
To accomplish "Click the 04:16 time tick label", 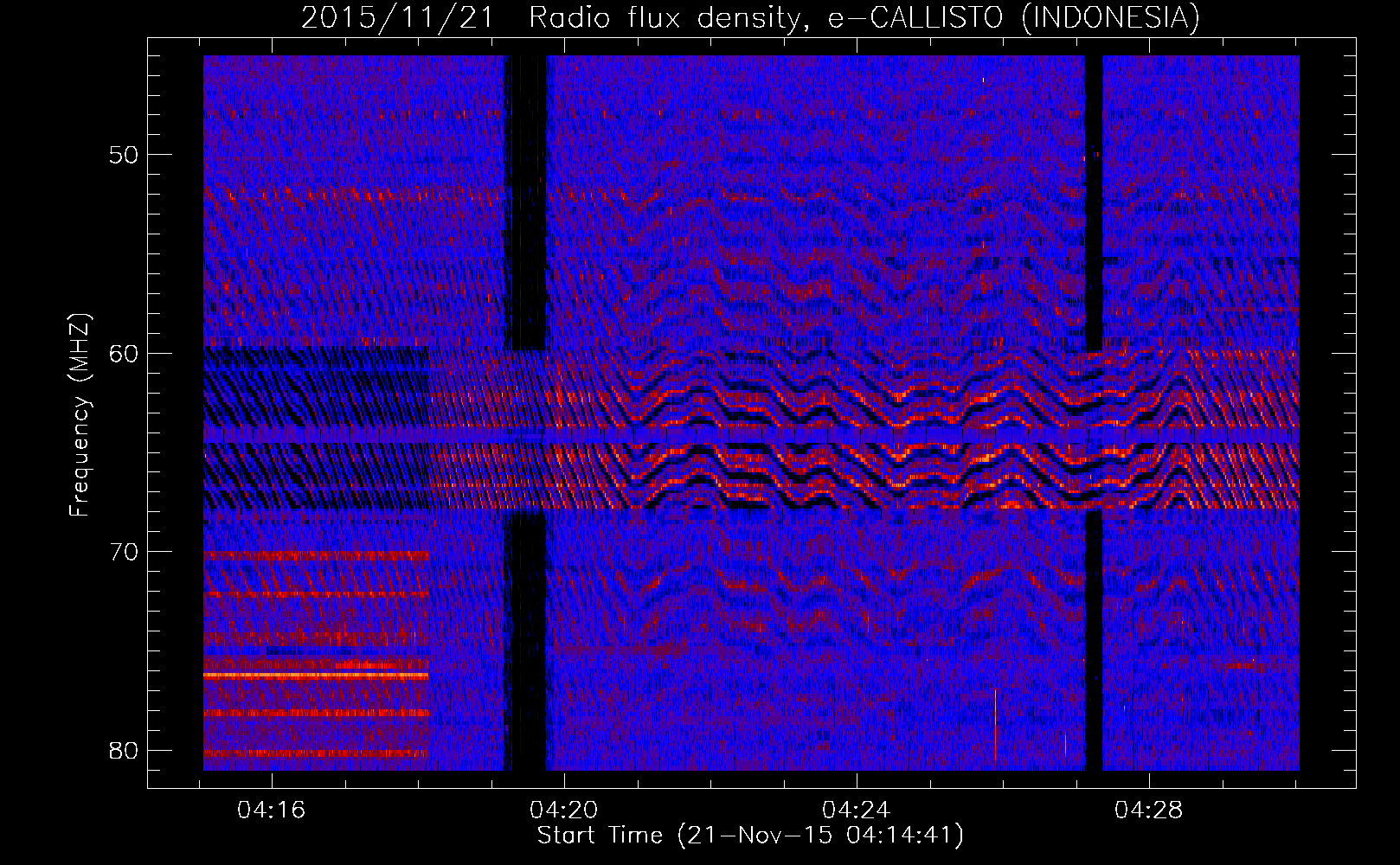I will 272,811.
